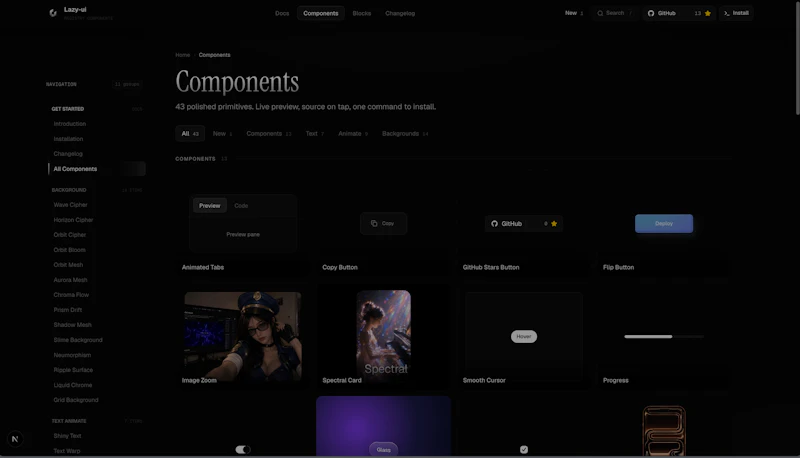800x458 pixels.
Task: Click the Hover pill in Smooth Cursor
Action: coord(523,337)
